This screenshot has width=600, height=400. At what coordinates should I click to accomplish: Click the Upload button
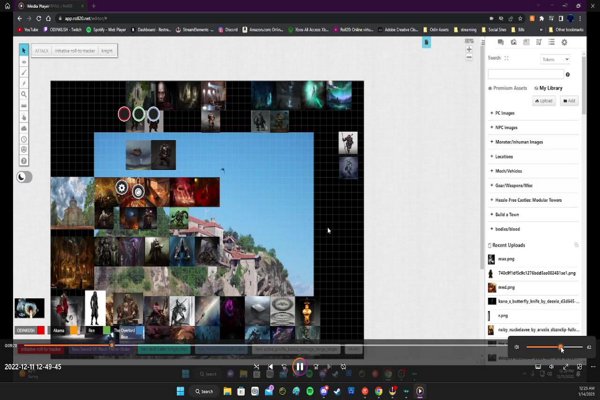pos(544,101)
